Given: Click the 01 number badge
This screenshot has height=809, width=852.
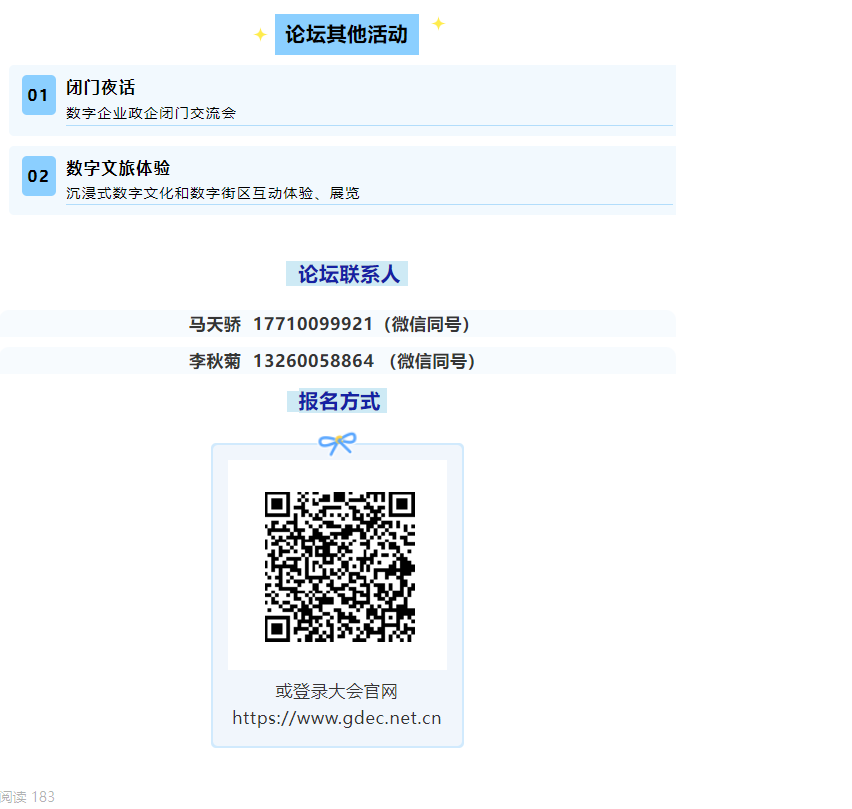Looking at the screenshot, I should tap(39, 95).
